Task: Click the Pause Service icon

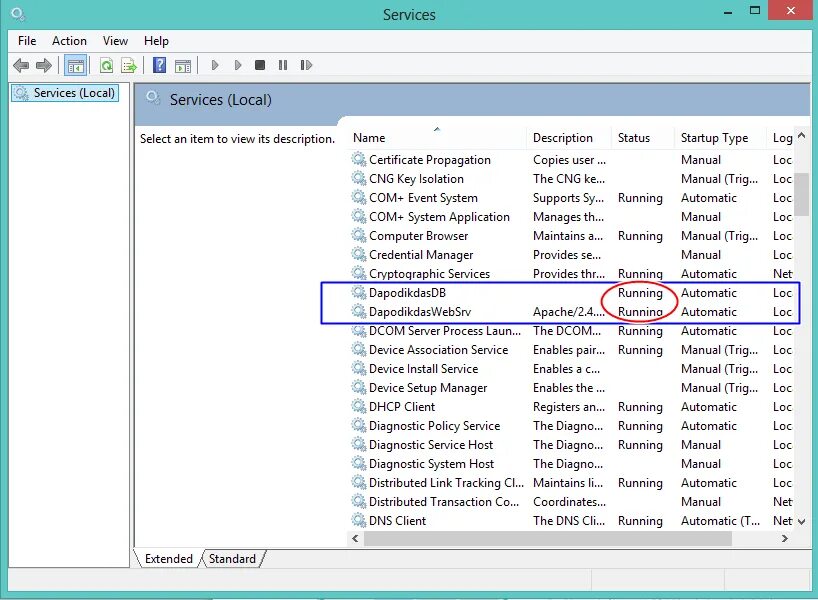Action: [283, 65]
